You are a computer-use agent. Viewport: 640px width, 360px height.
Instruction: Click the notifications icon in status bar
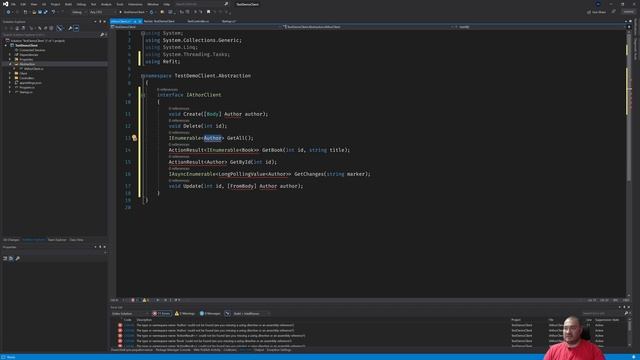634,357
